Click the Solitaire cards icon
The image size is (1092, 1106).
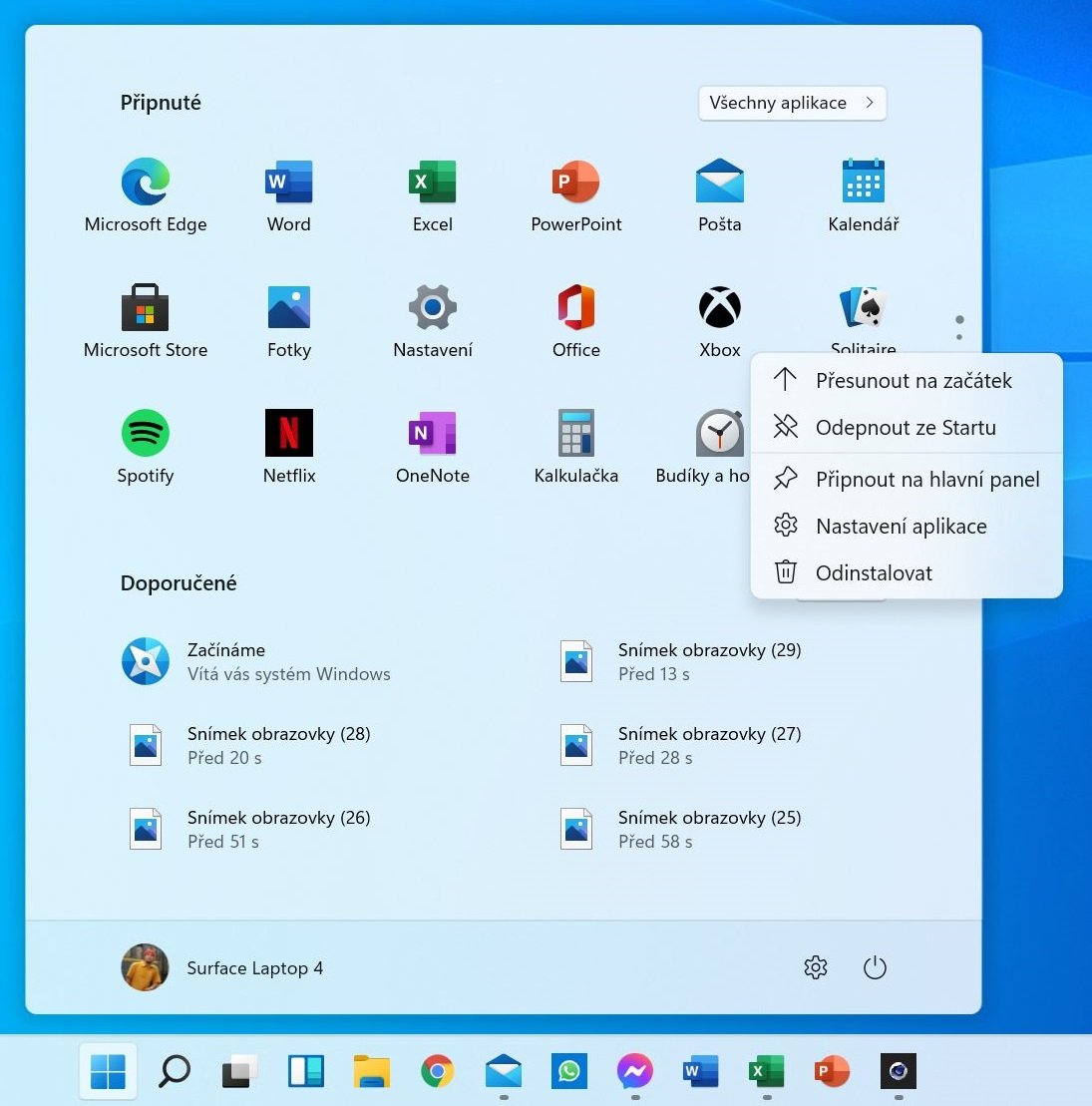coord(863,307)
